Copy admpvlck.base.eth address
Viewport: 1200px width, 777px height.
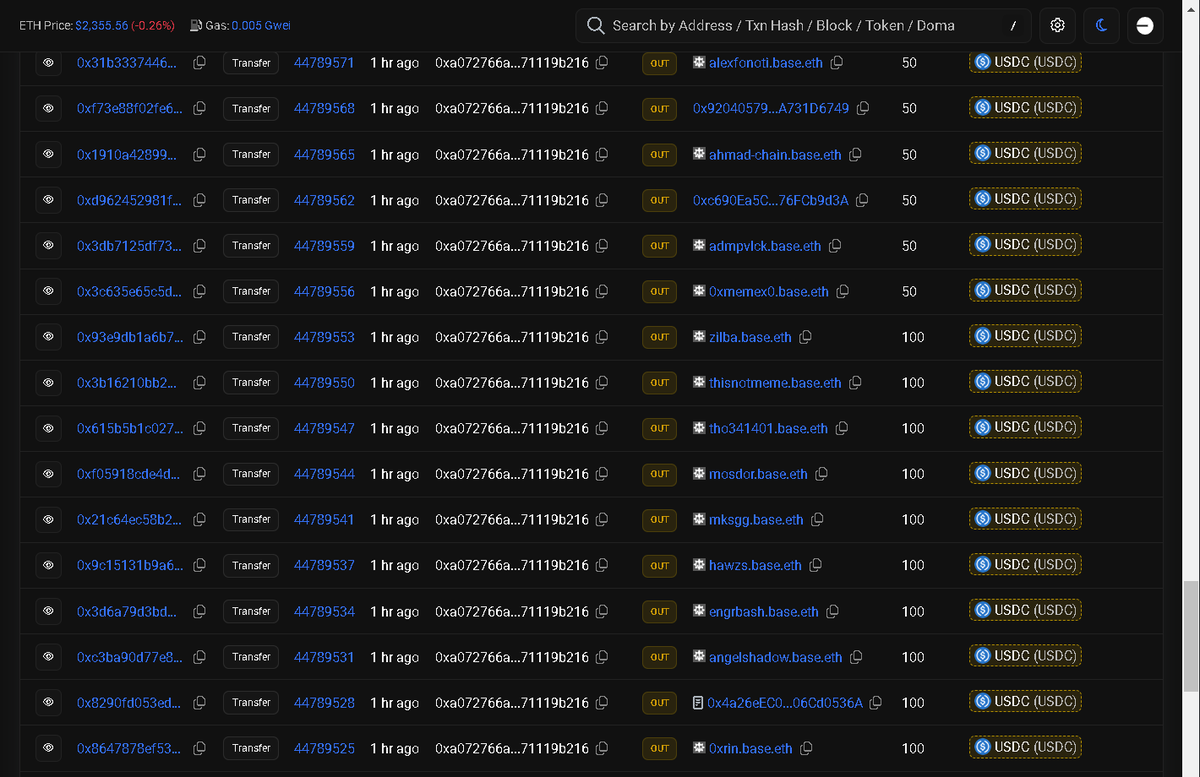[835, 246]
